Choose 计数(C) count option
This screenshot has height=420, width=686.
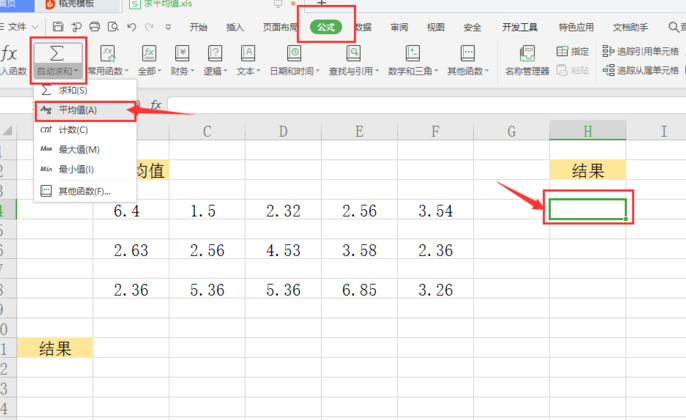tap(85, 130)
